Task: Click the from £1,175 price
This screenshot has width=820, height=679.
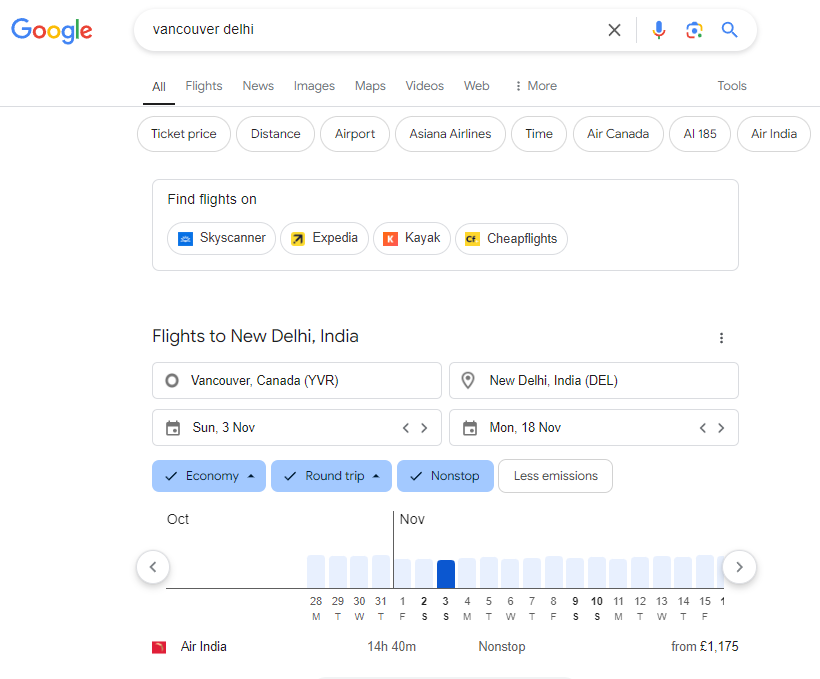Action: pos(704,647)
